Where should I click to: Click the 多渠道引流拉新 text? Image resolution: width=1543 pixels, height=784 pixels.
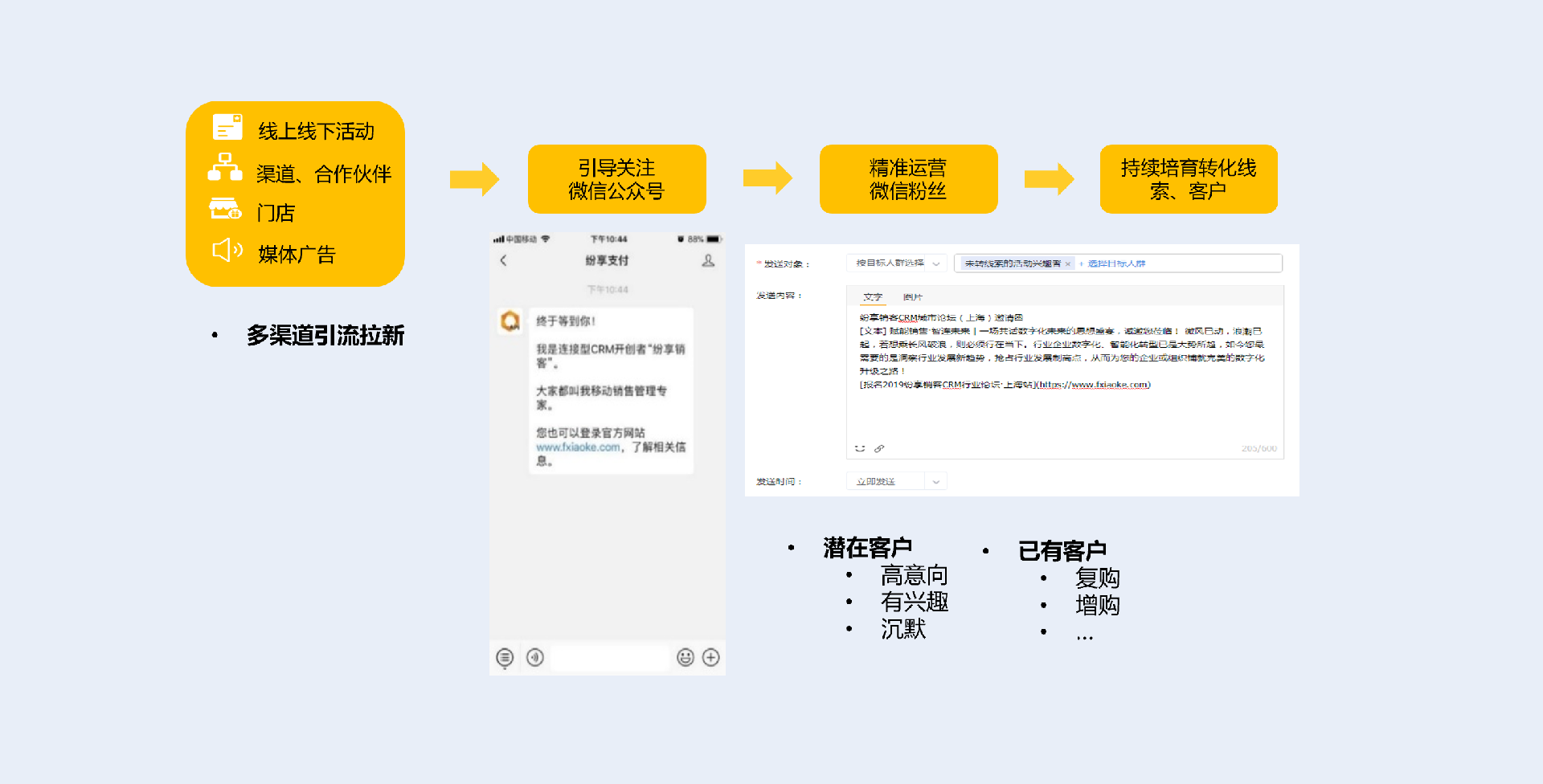tap(325, 336)
